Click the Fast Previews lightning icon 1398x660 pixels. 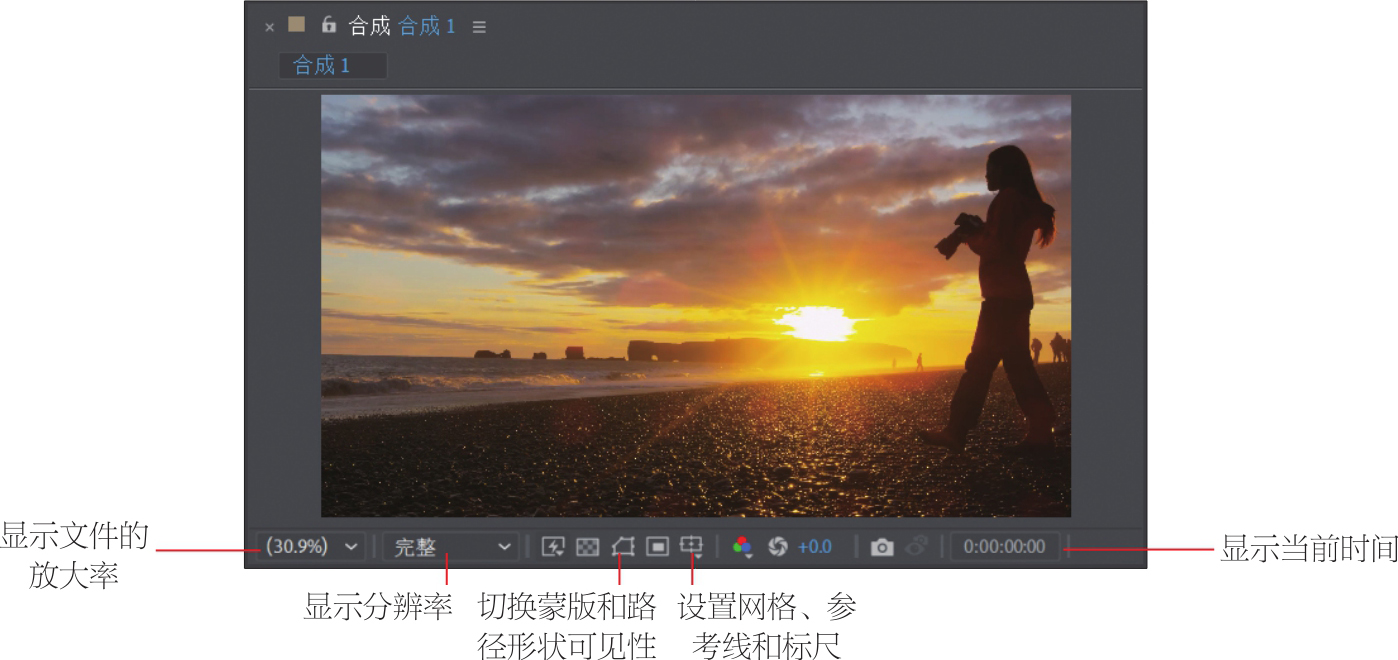click(x=553, y=546)
